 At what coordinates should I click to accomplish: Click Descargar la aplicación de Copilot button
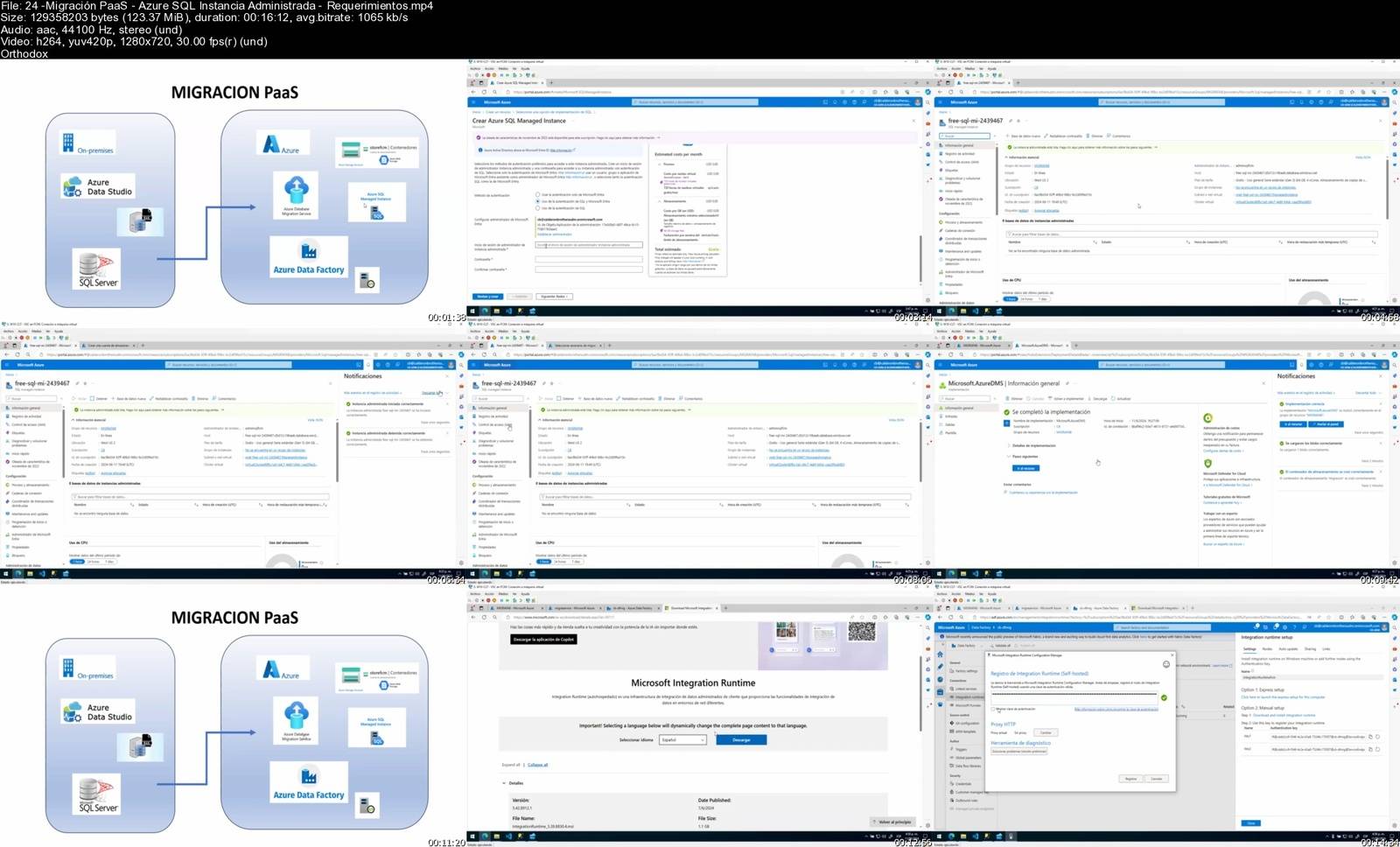tap(543, 640)
